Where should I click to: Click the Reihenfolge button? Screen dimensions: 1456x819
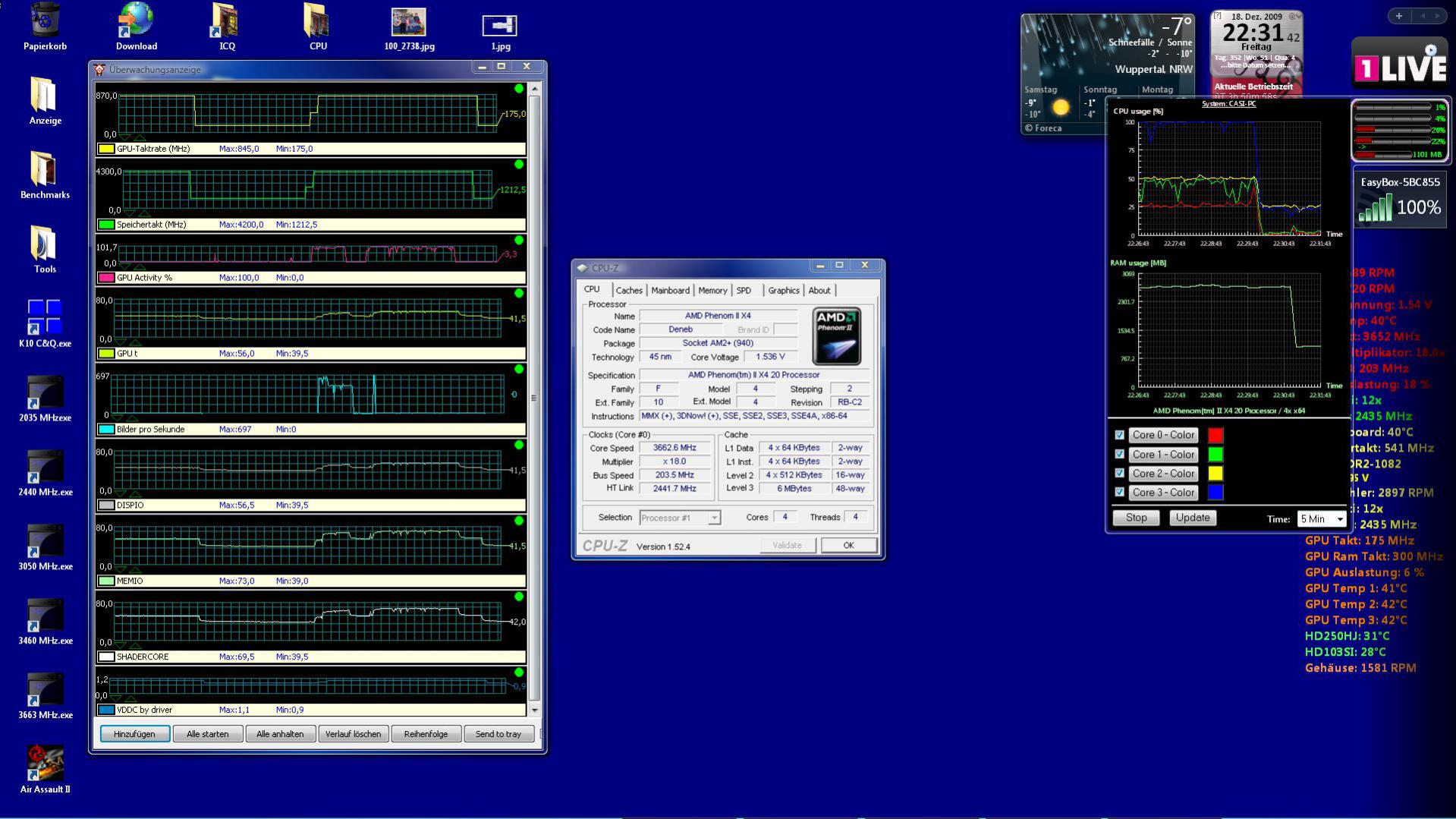426,734
